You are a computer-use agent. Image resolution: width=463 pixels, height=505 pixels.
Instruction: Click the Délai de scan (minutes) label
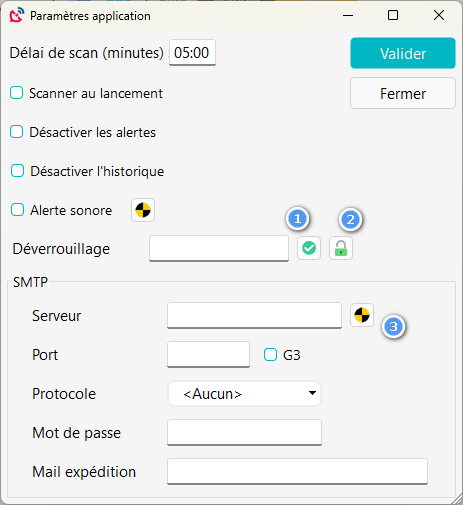click(x=87, y=53)
